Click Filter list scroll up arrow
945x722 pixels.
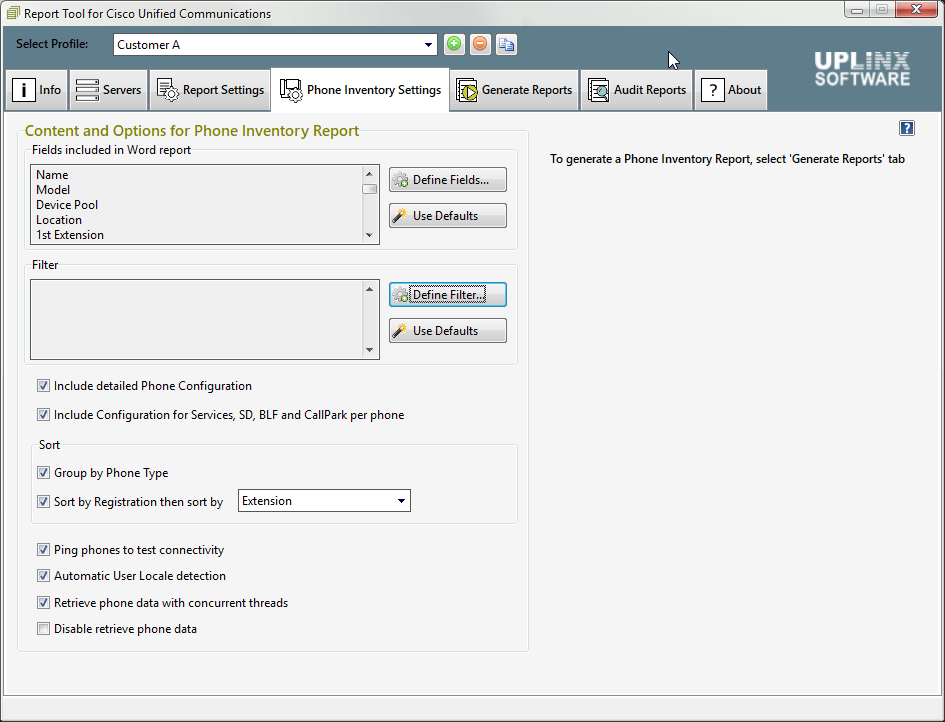tap(369, 289)
